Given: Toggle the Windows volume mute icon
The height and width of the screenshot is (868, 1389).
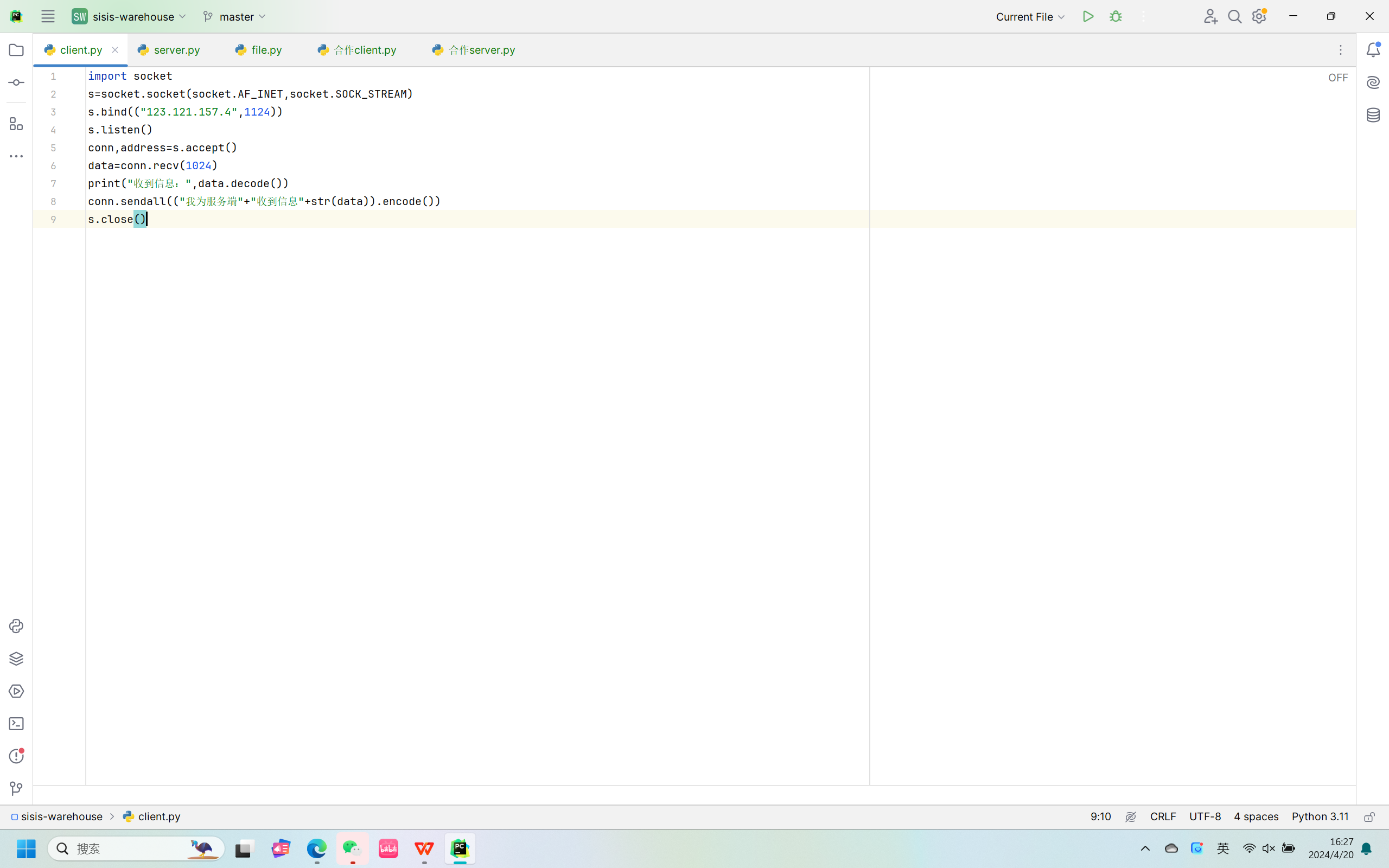Looking at the screenshot, I should tap(1269, 848).
